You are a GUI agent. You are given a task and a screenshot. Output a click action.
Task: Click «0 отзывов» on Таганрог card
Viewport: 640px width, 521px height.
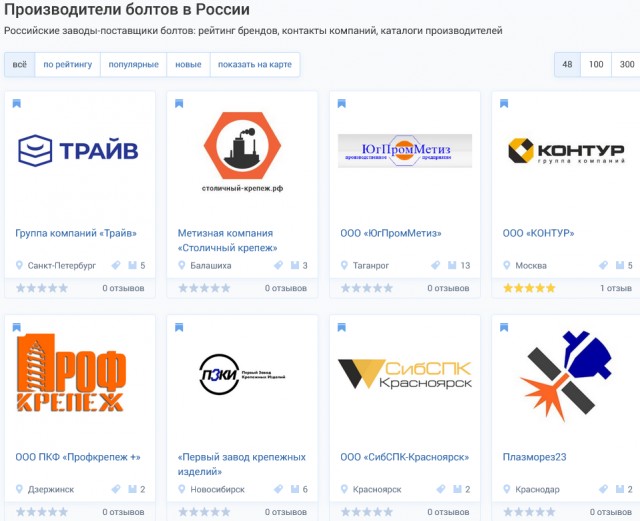coord(448,288)
